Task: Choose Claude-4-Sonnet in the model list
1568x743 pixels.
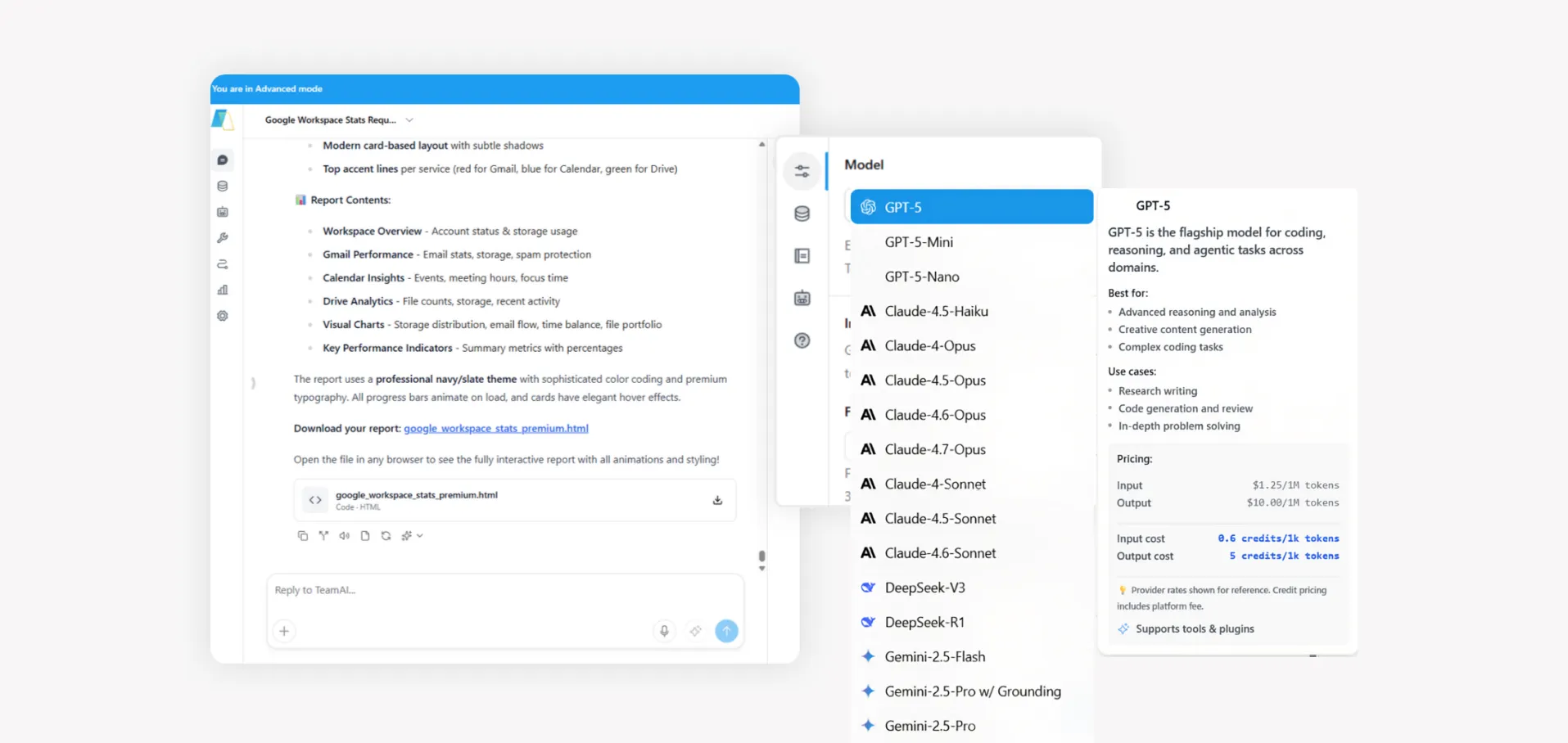Action: (972, 484)
